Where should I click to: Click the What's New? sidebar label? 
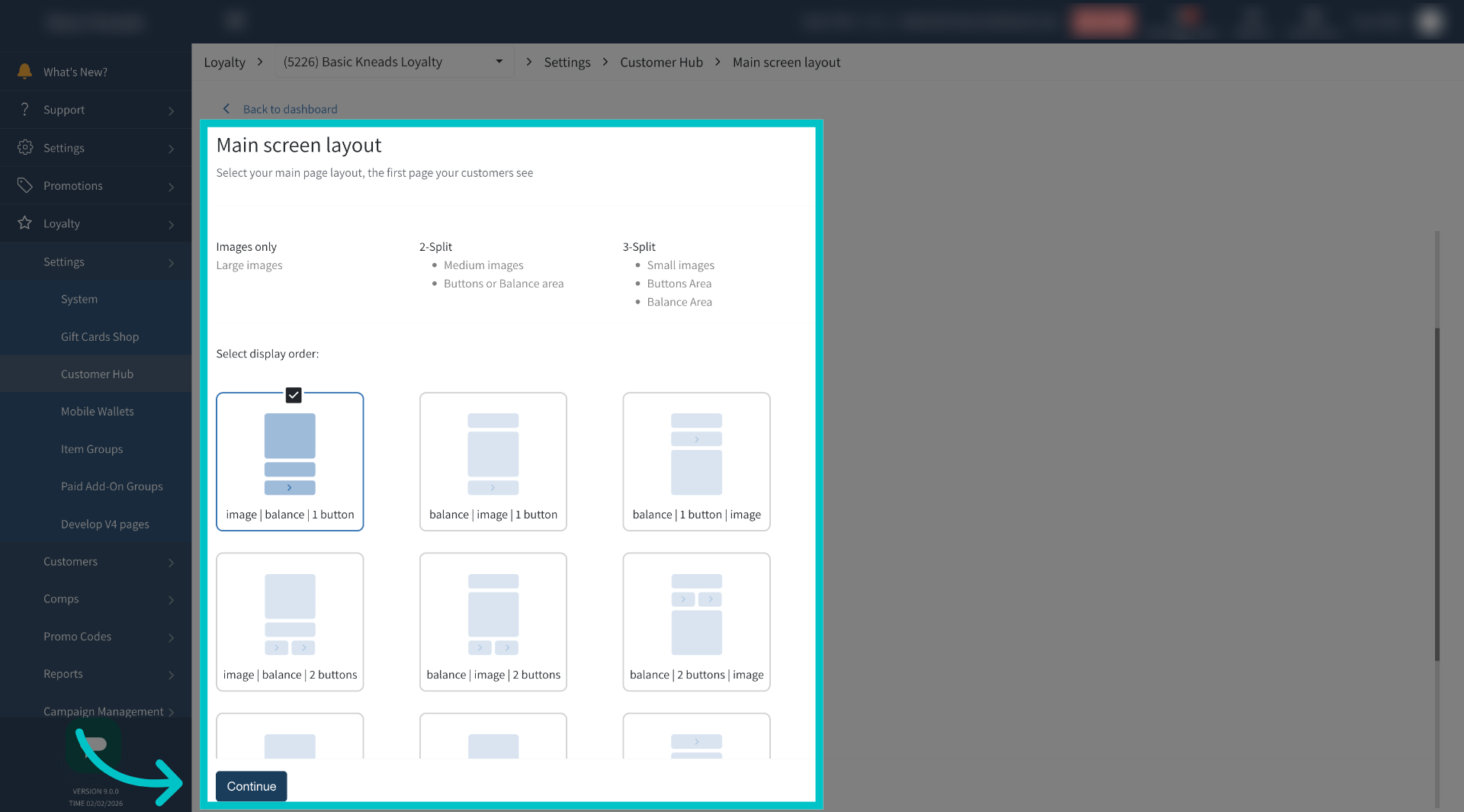pyautogui.click(x=75, y=72)
